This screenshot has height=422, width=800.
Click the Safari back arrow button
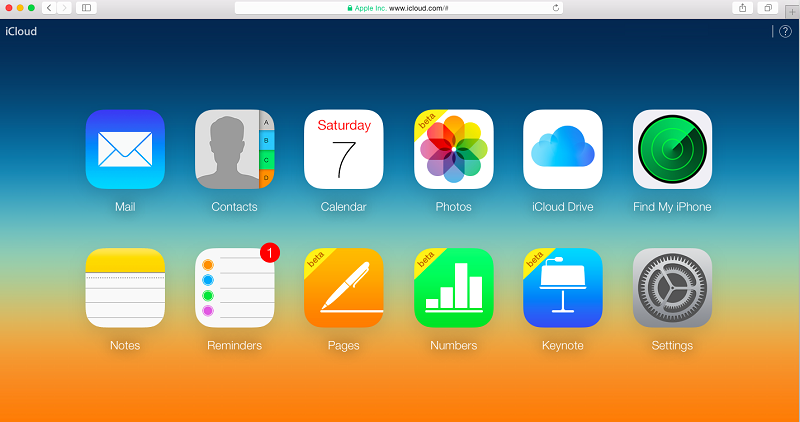(x=49, y=8)
